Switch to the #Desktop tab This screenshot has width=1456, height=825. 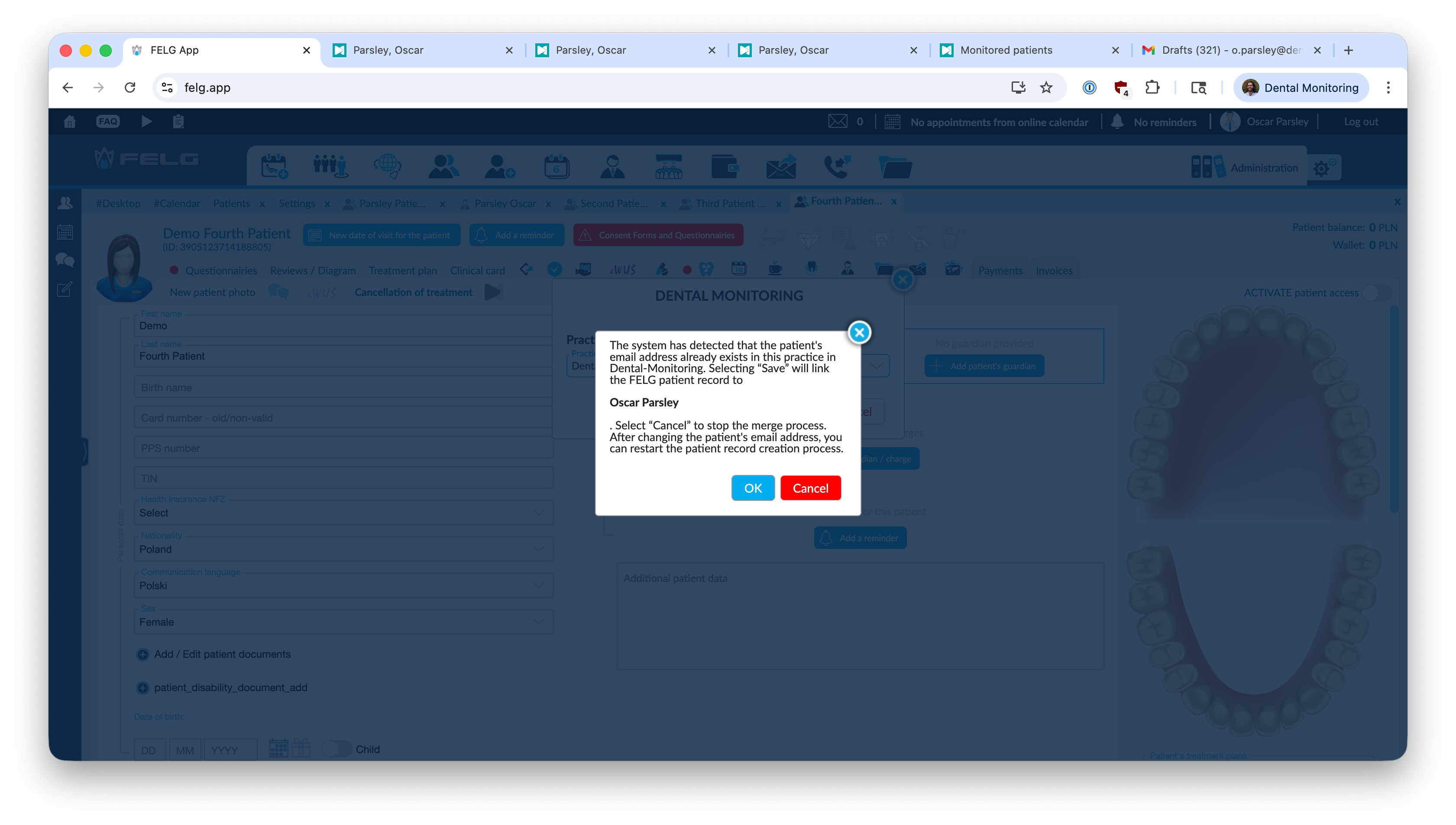(118, 203)
